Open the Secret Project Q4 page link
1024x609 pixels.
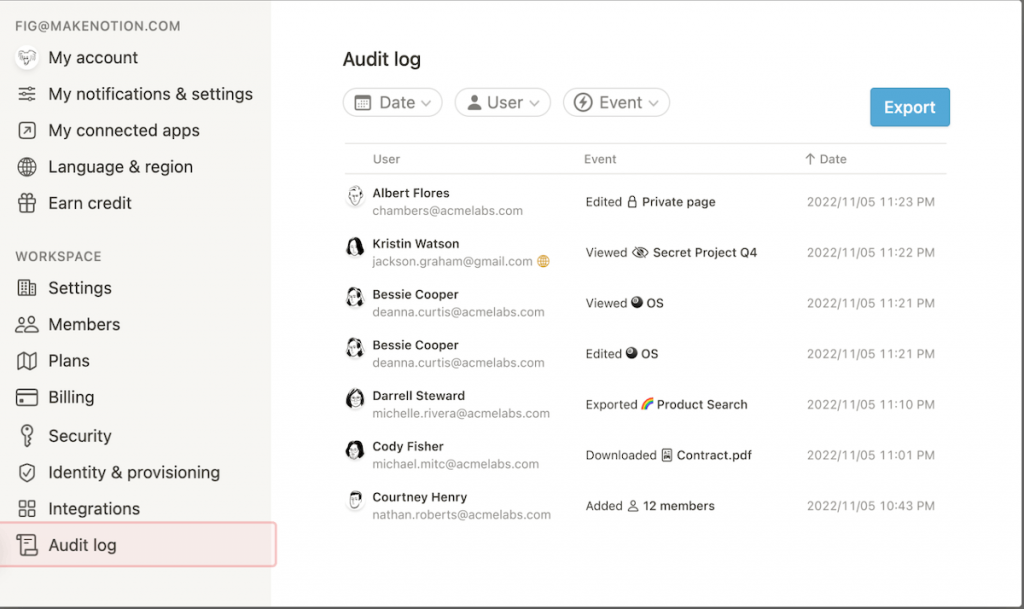click(704, 253)
